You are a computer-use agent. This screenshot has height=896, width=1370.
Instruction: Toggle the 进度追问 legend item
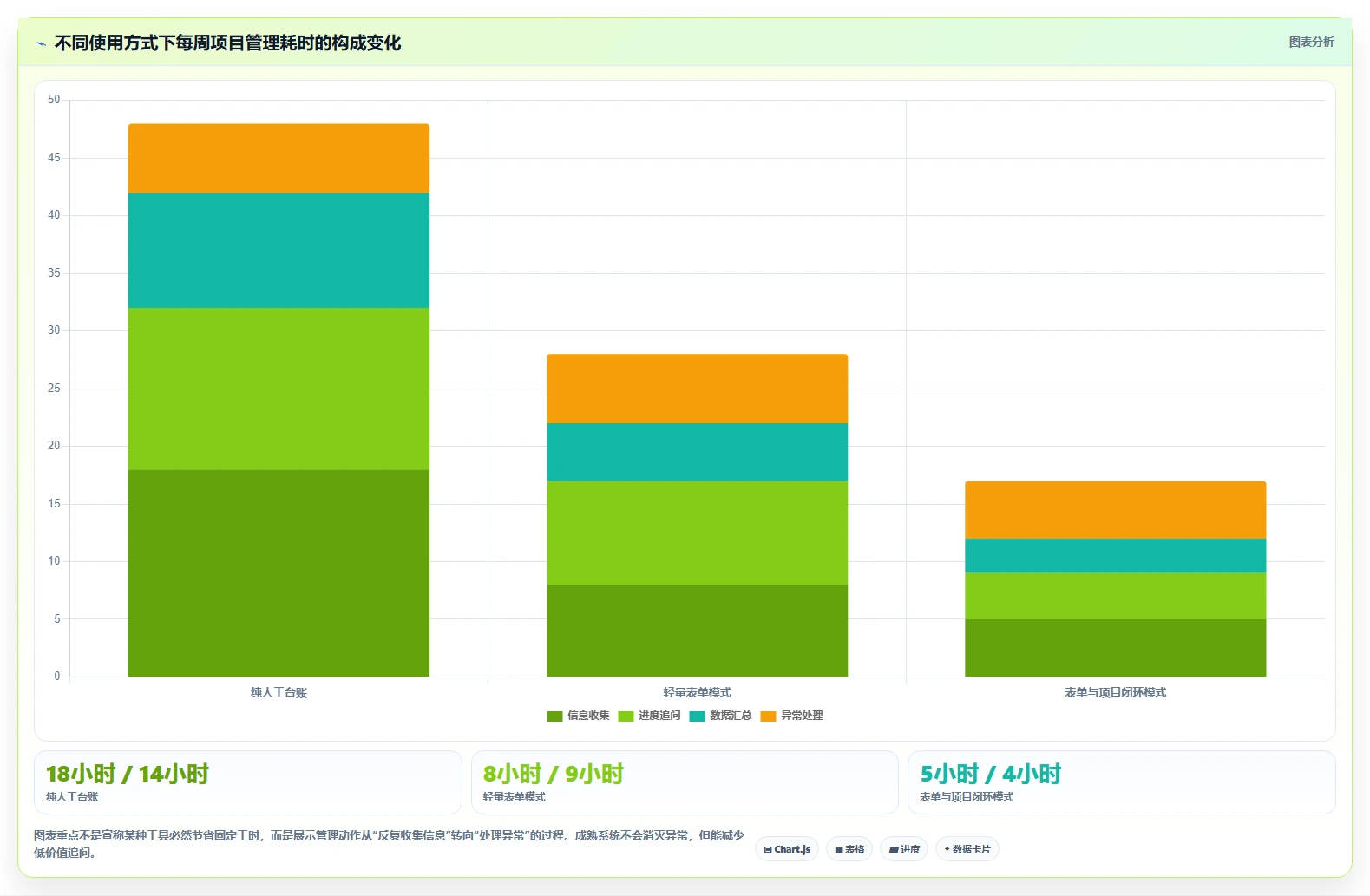pyautogui.click(x=649, y=716)
